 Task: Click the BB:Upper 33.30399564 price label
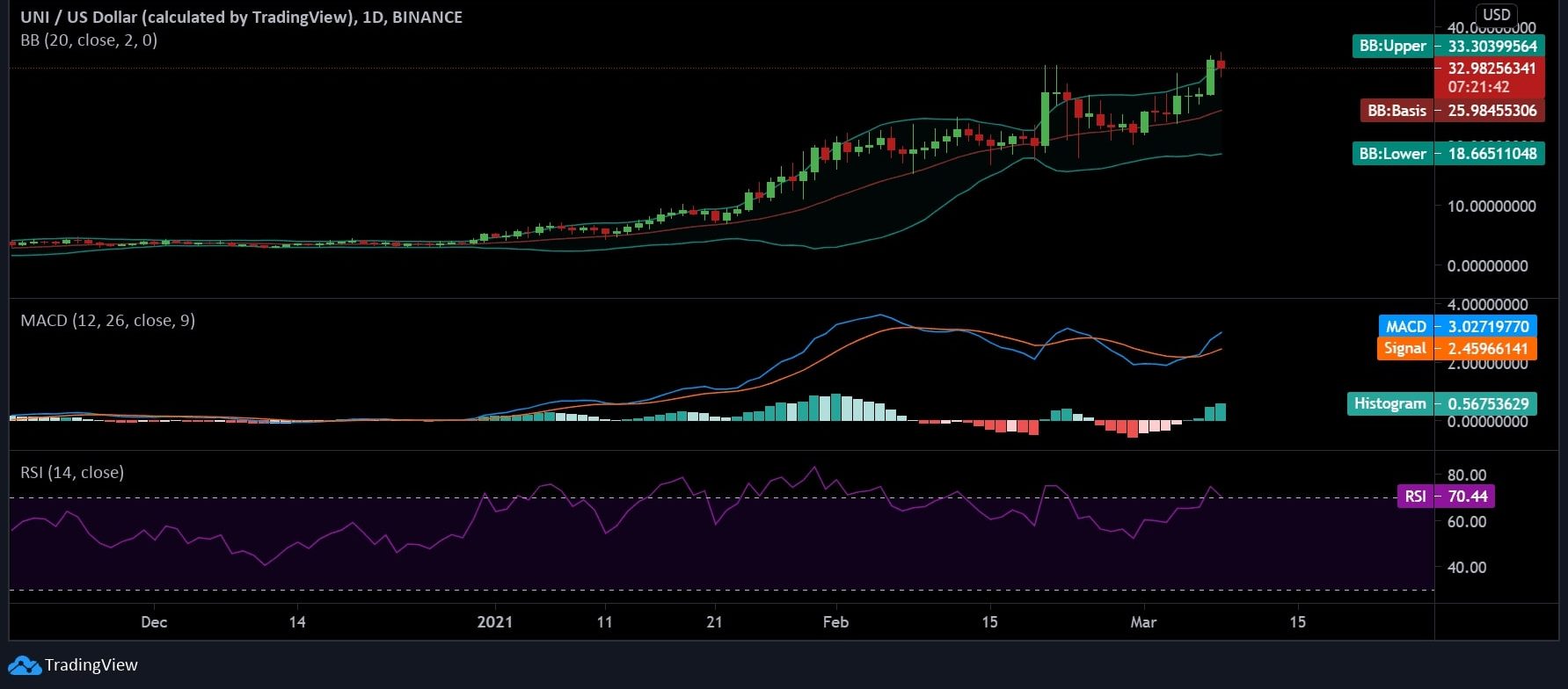pyautogui.click(x=1448, y=46)
